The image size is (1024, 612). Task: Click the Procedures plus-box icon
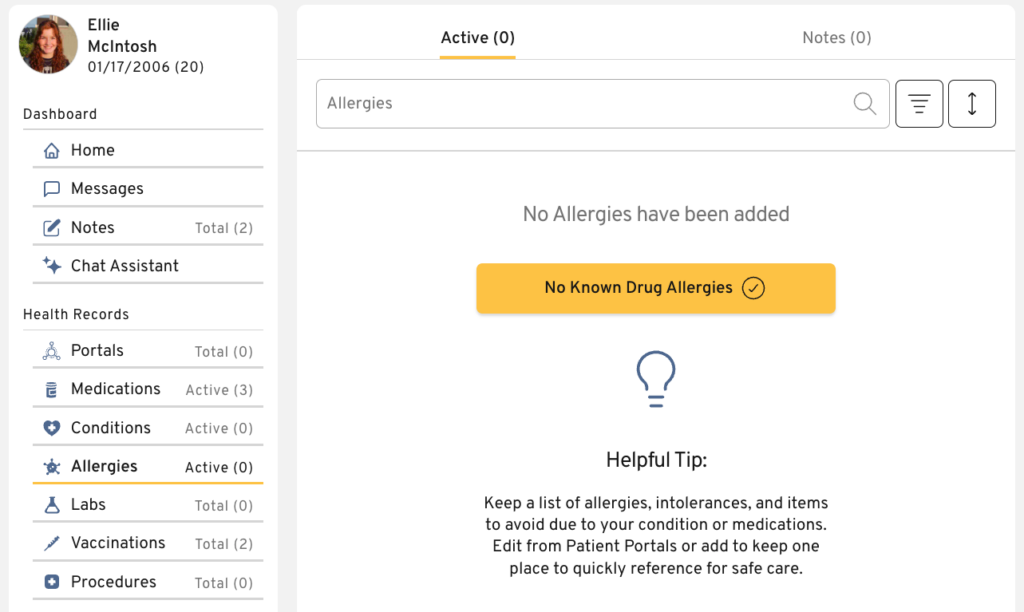(x=52, y=582)
